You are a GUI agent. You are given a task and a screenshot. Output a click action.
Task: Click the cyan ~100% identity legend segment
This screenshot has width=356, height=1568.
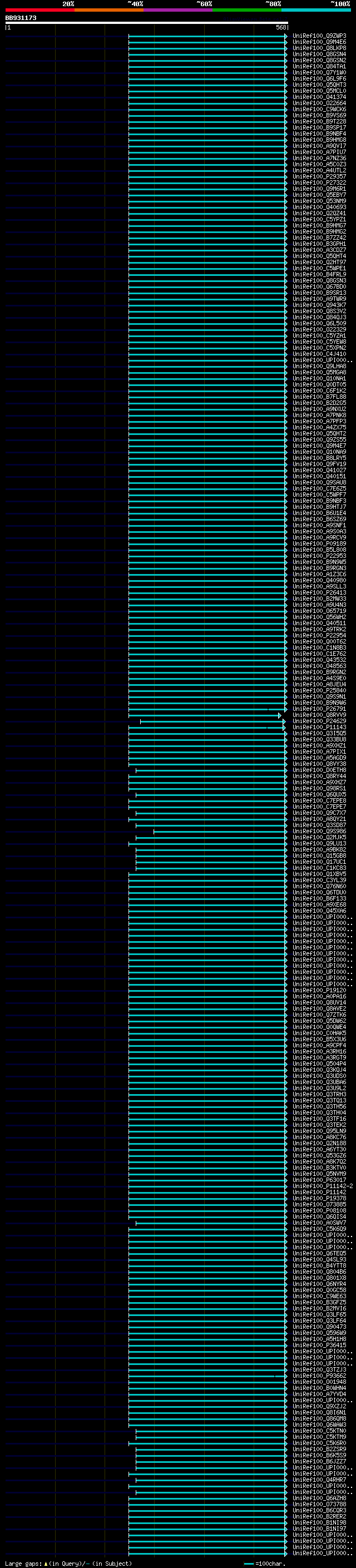click(317, 10)
